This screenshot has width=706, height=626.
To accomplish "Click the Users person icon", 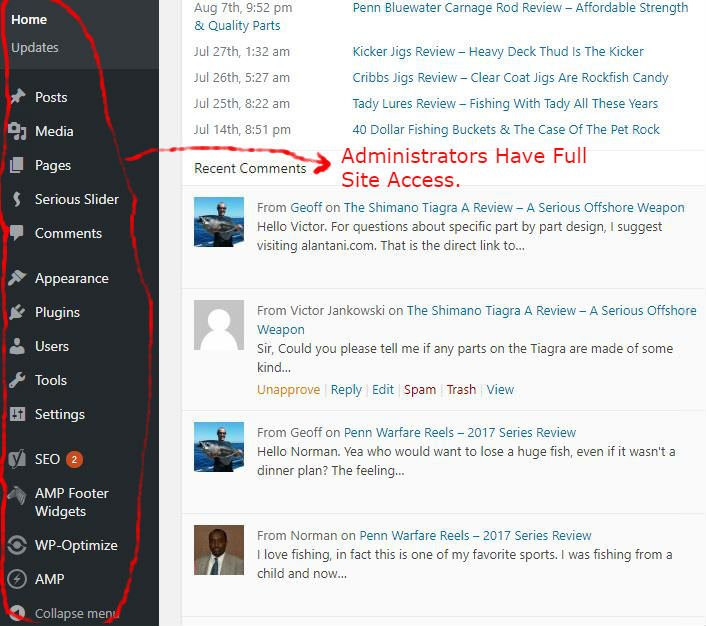I will (x=17, y=346).
